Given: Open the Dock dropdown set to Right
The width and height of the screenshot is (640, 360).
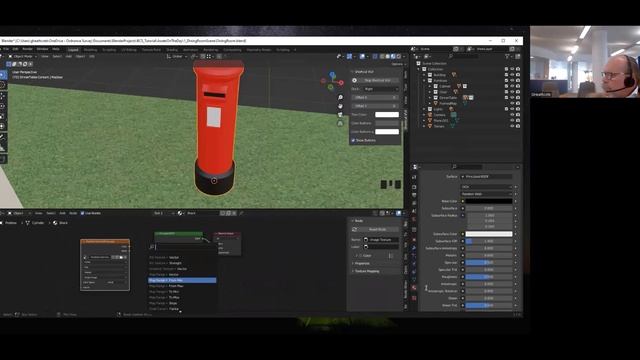Looking at the screenshot, I should point(380,89).
